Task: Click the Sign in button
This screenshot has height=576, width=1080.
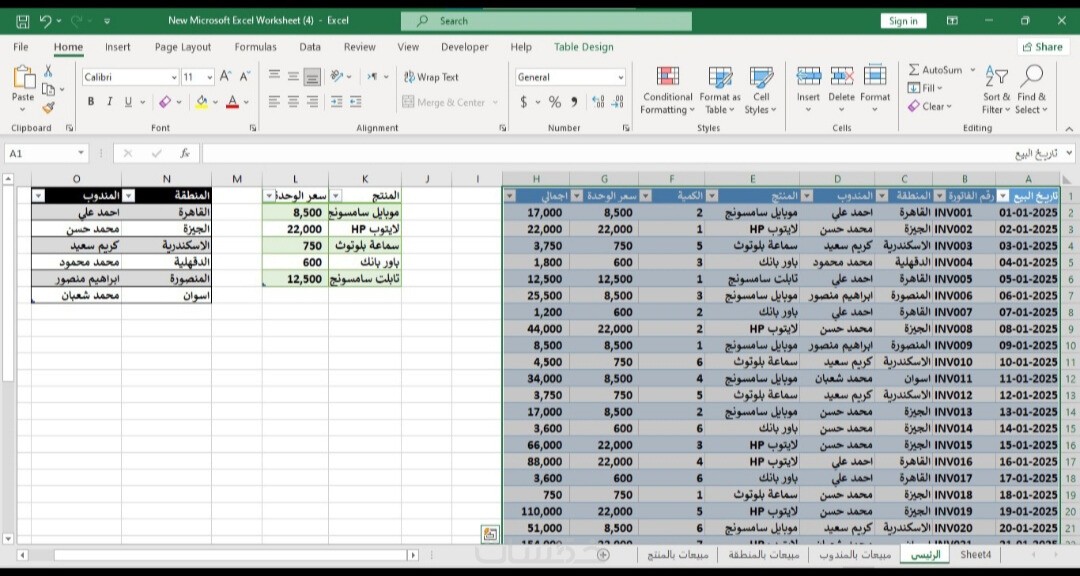Action: click(x=903, y=21)
